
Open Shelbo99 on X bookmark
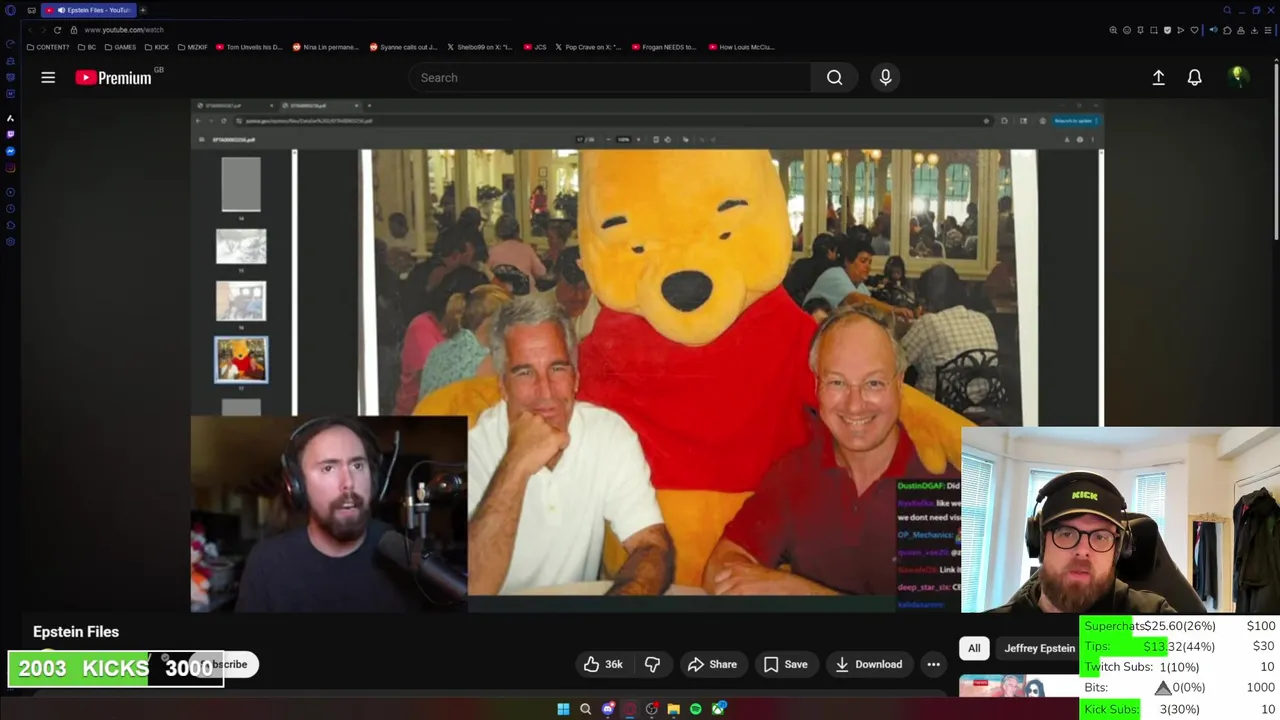pyautogui.click(x=480, y=47)
